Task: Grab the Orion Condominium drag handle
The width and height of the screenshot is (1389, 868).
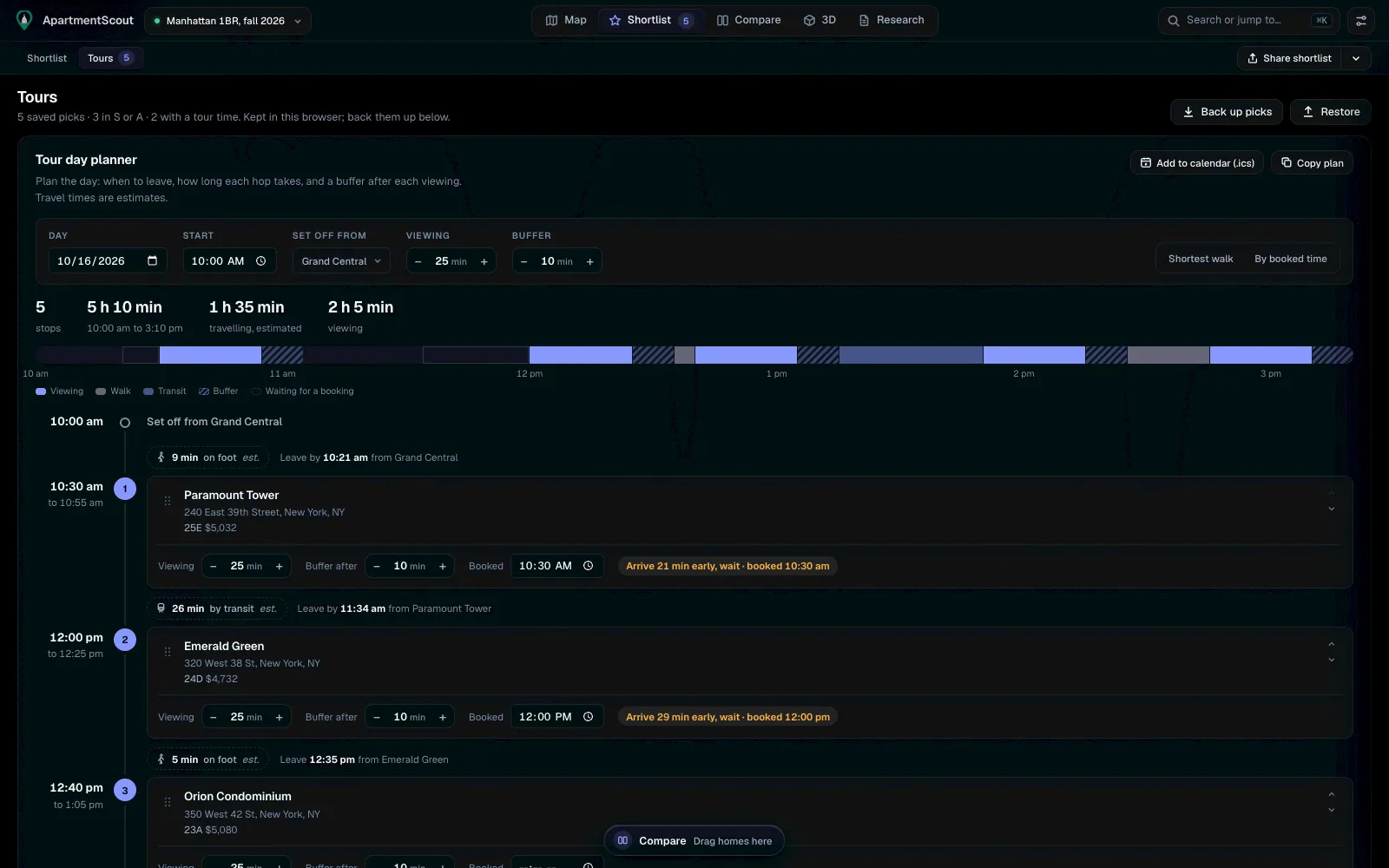Action: [168, 802]
